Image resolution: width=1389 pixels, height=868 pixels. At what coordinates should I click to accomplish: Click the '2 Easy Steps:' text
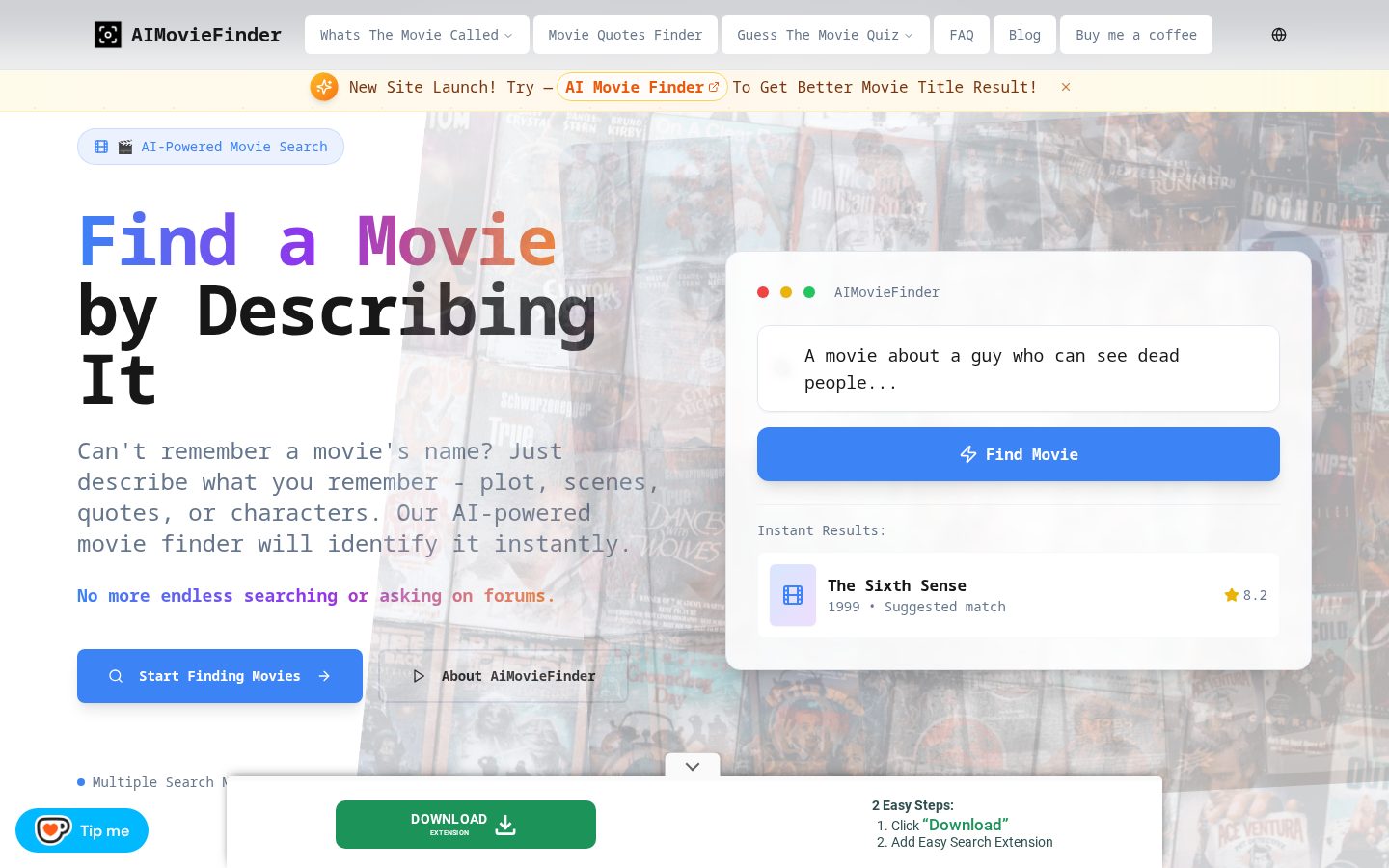tap(912, 805)
